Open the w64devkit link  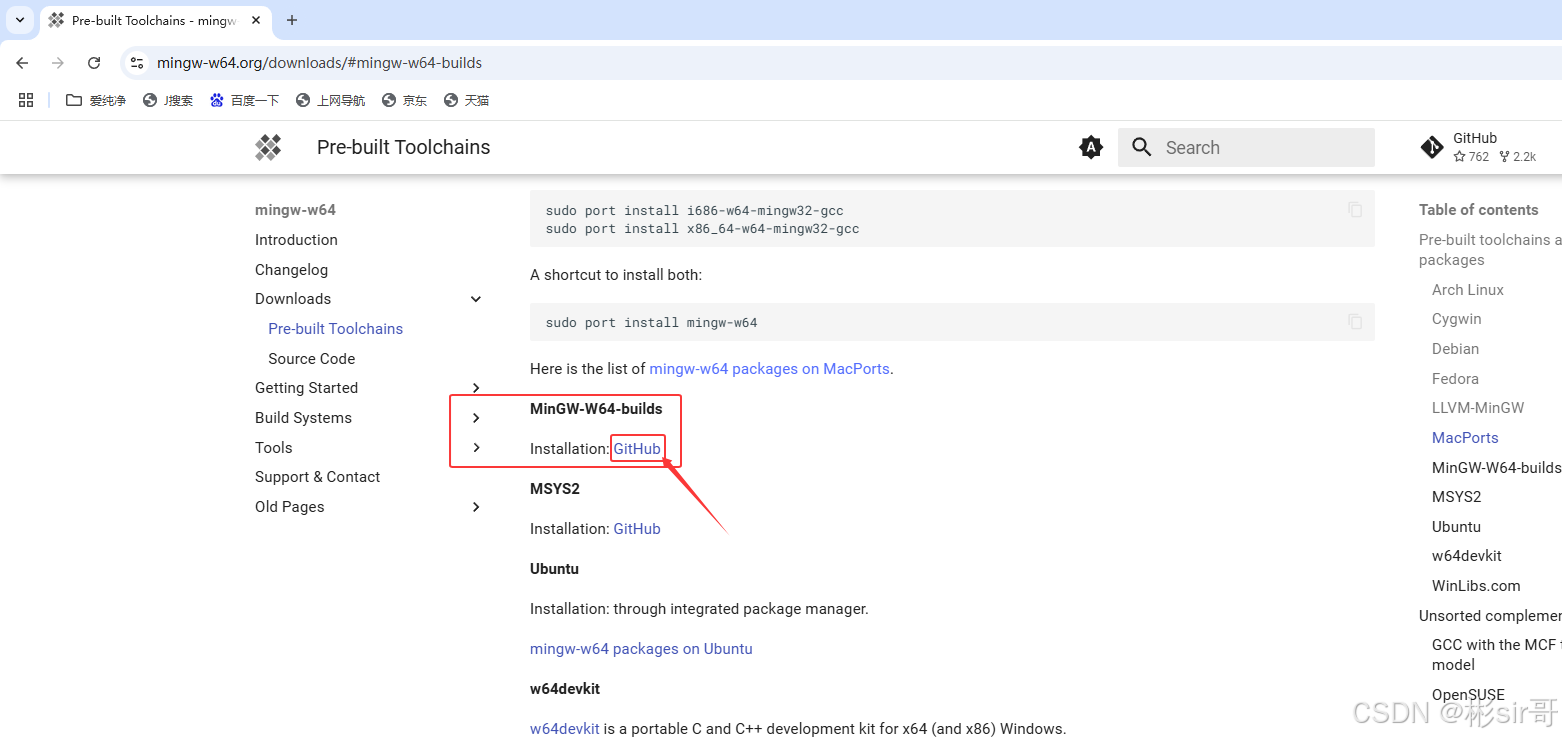point(565,729)
